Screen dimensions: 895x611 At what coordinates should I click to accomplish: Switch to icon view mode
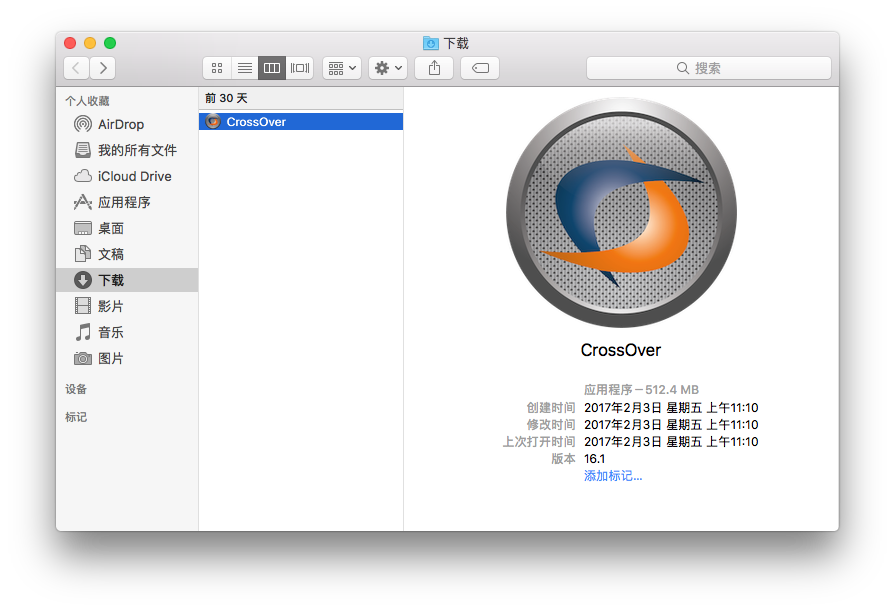(x=217, y=68)
